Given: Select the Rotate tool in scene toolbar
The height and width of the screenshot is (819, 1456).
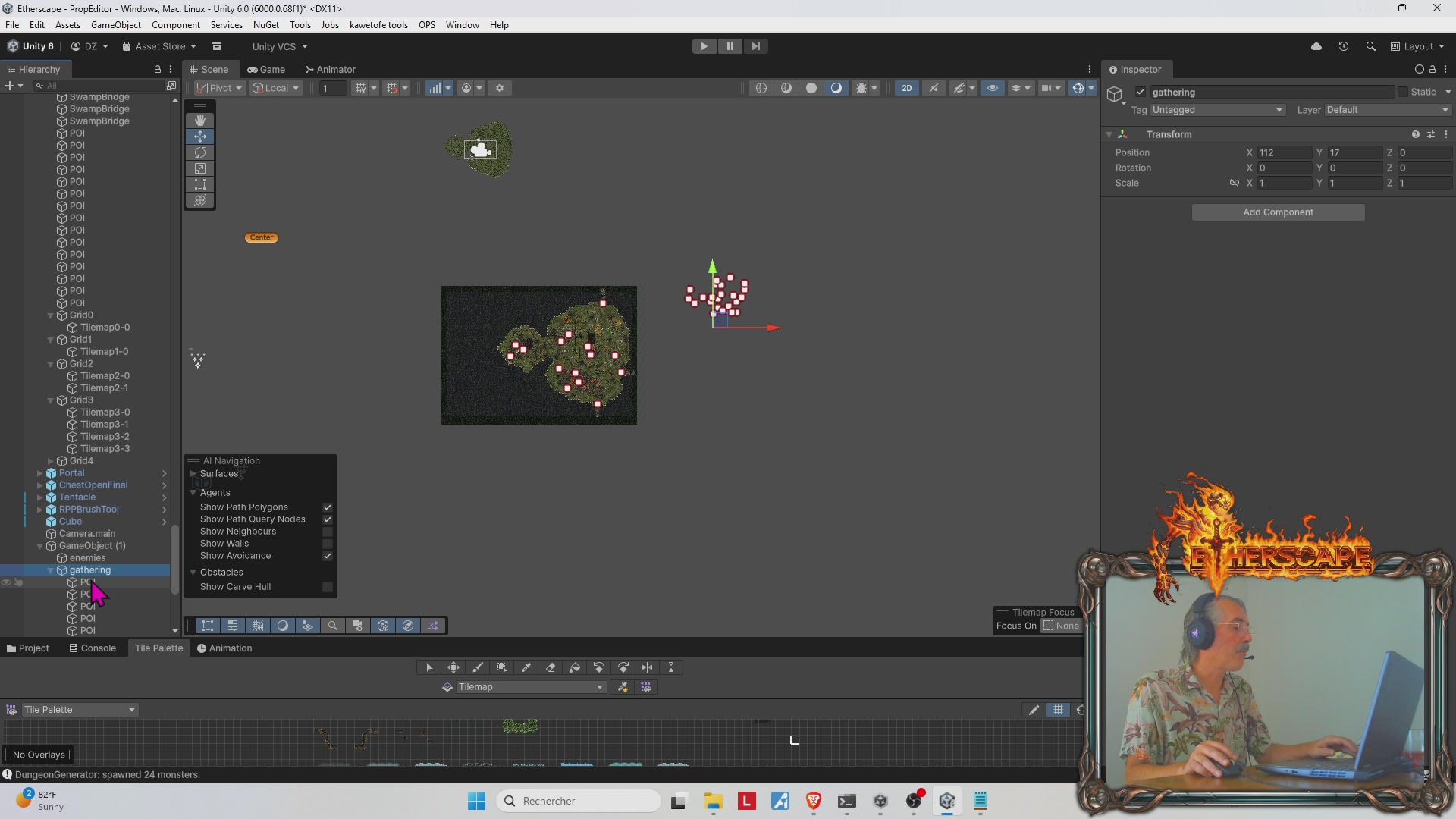Looking at the screenshot, I should coord(200,152).
